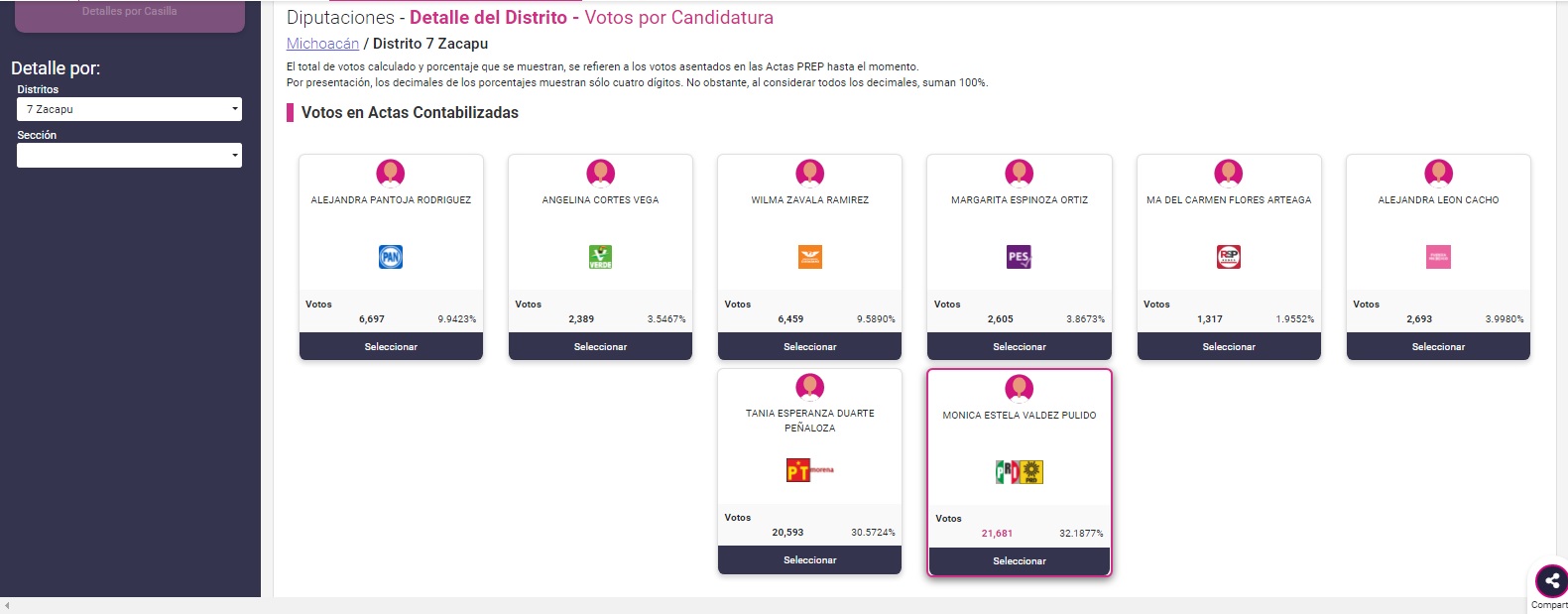Select candidate Ma del Carmen Flores Arteaga
The width and height of the screenshot is (1568, 614).
click(1229, 346)
